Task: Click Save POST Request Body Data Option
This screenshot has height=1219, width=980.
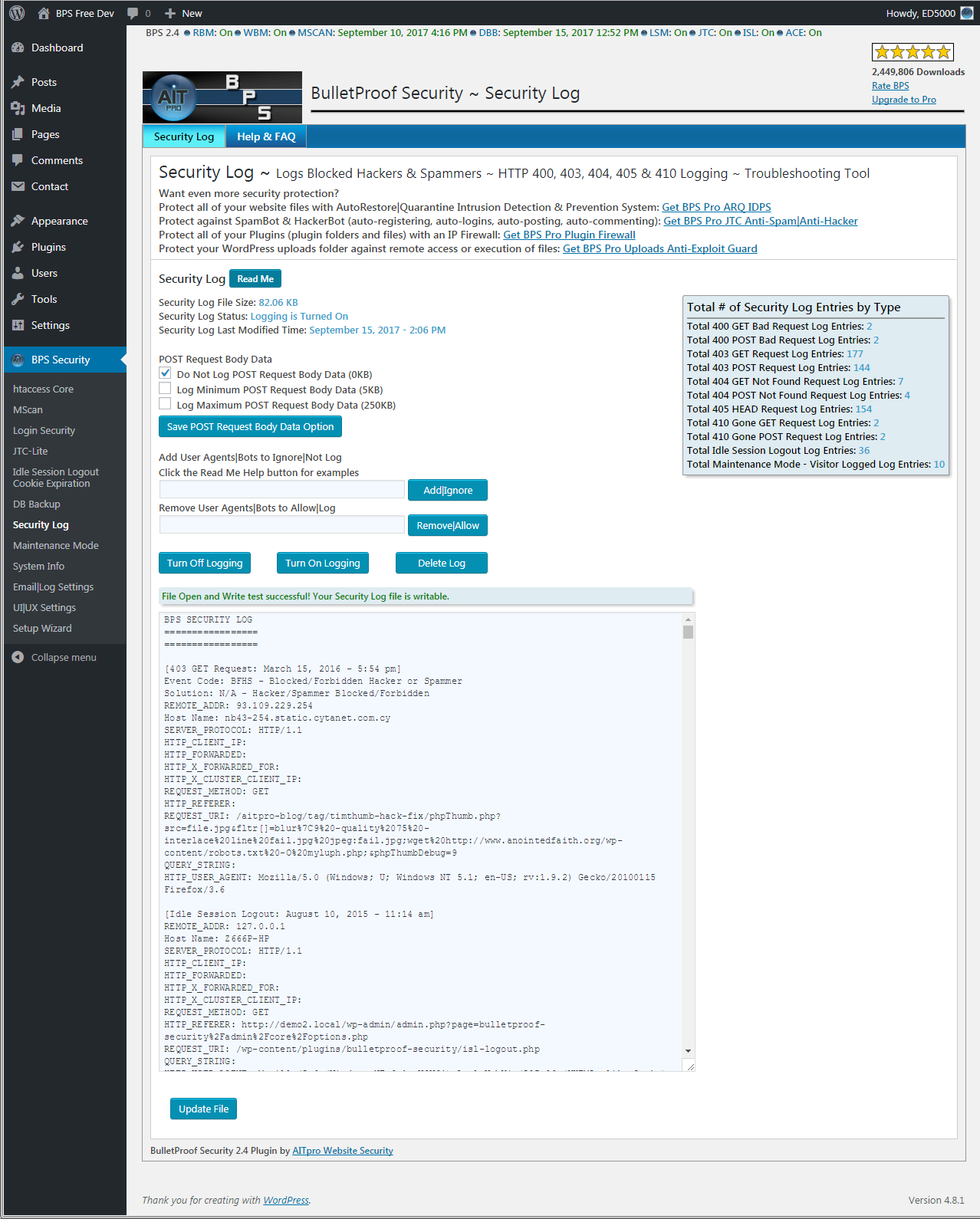Action: point(250,427)
